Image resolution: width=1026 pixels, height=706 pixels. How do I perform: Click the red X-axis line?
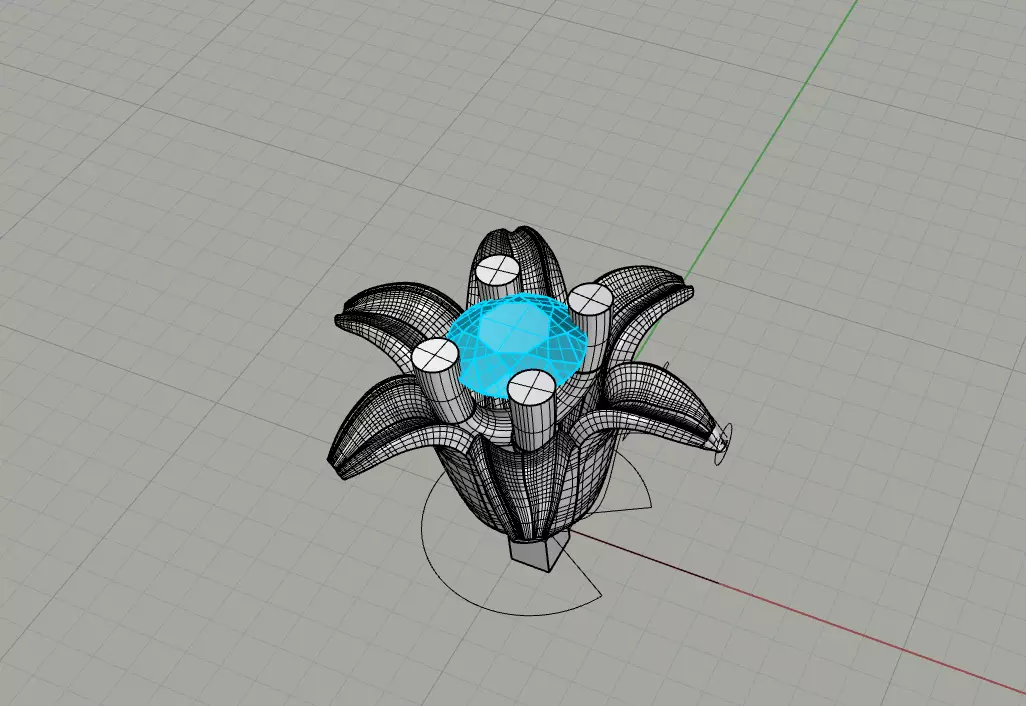[x=798, y=612]
